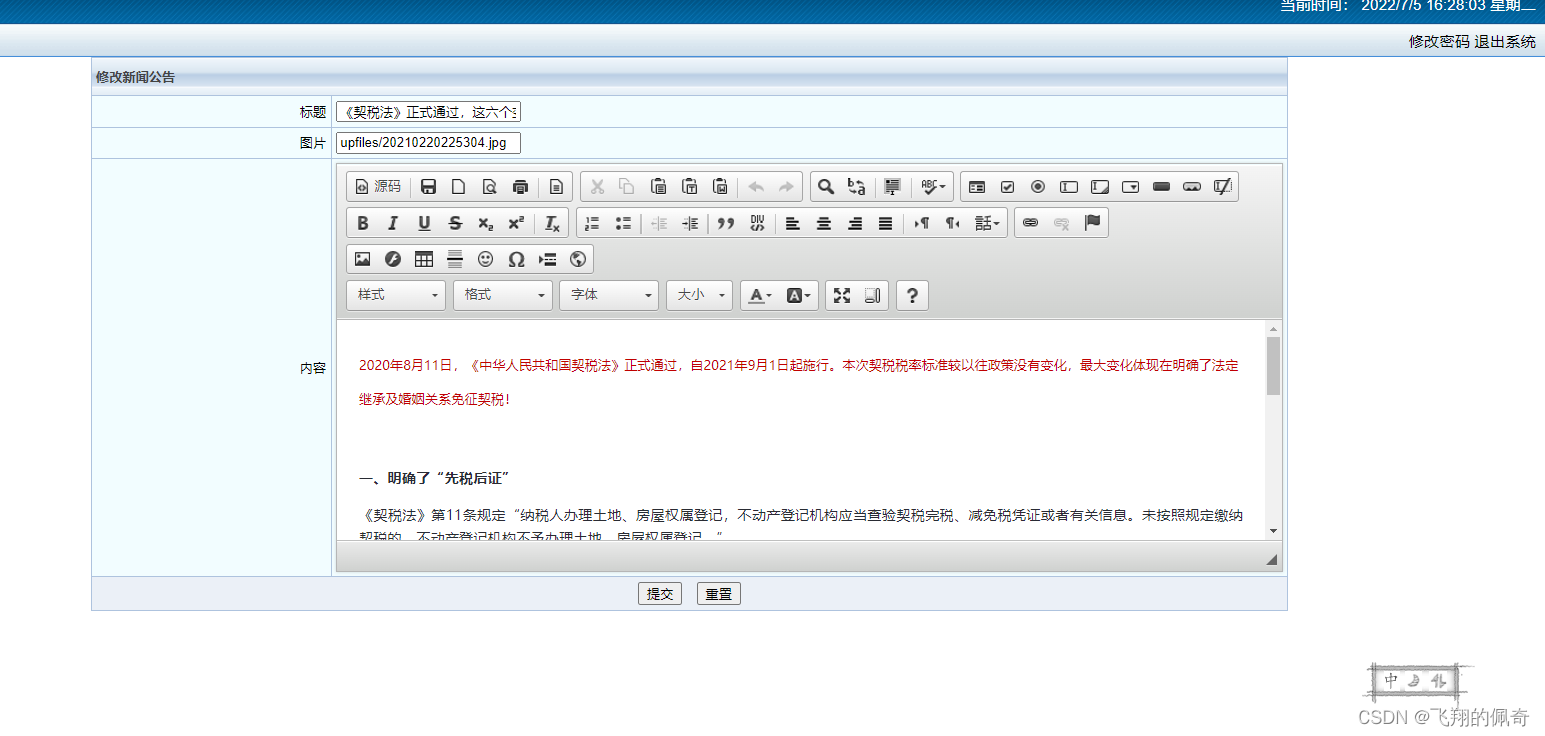Viewport: 1545px width, 736px height.
Task: Open the Find magnifier tool
Action: tap(826, 187)
